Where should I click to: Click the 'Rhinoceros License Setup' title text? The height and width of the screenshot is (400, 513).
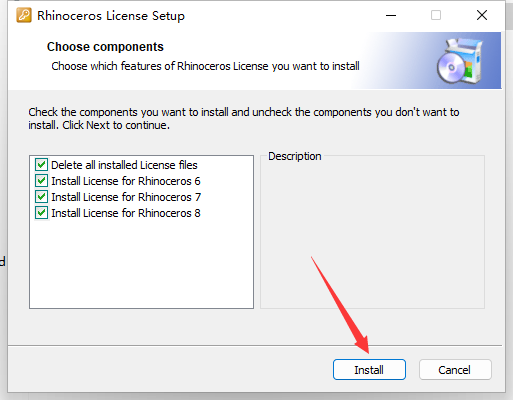(111, 16)
